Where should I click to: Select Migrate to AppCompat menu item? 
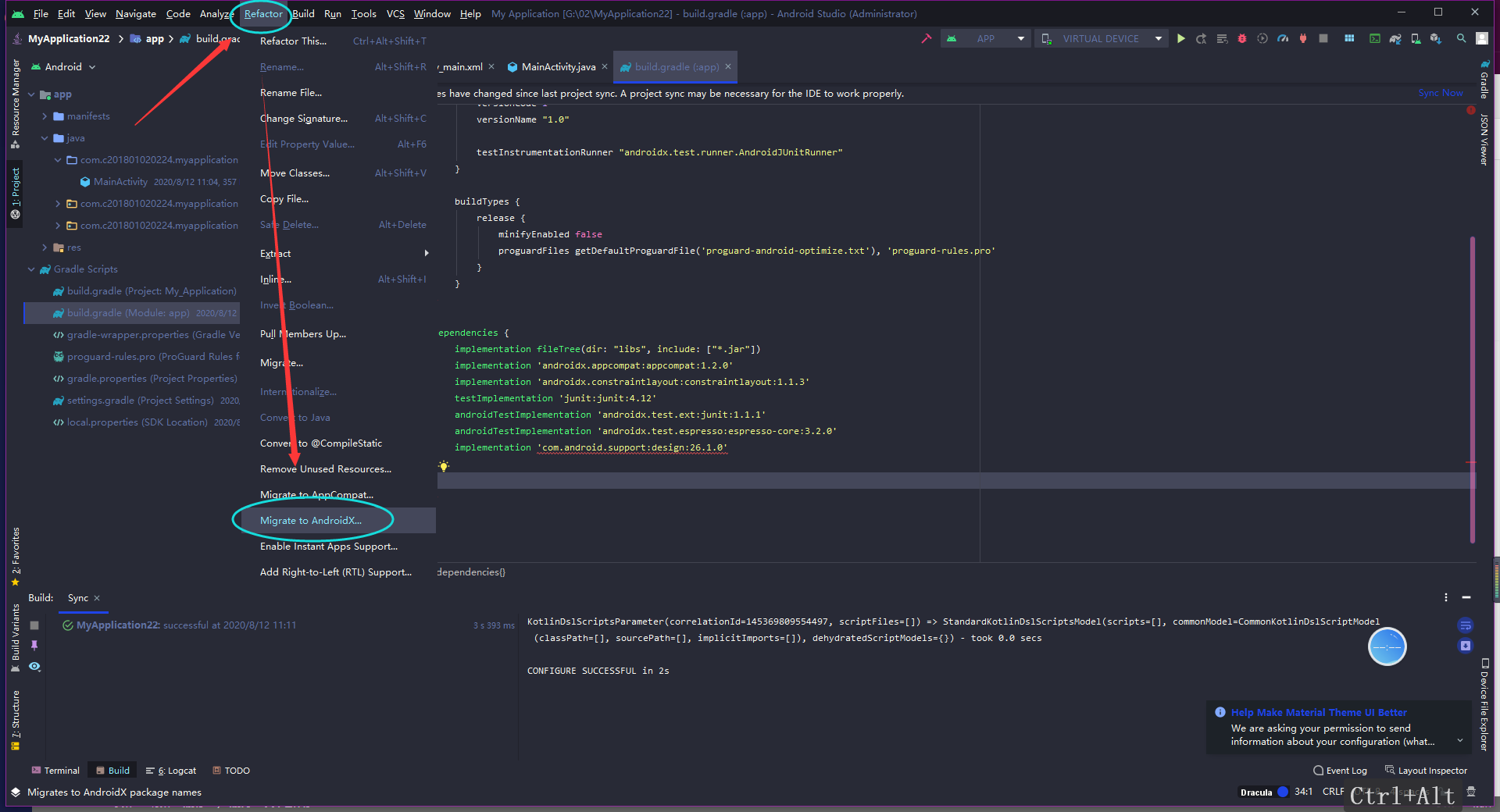tap(337, 495)
